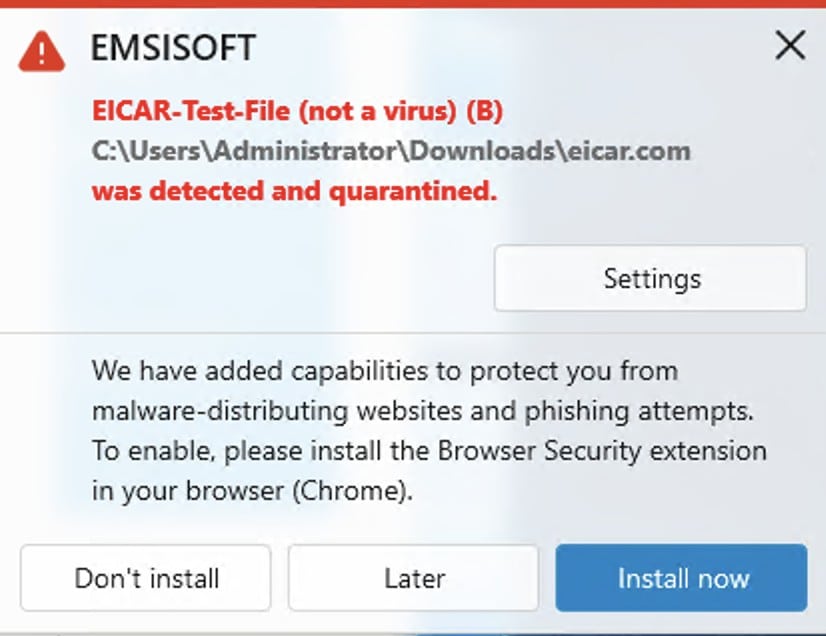Click the red warning triangle icon
This screenshot has width=826, height=636.
pos(42,52)
